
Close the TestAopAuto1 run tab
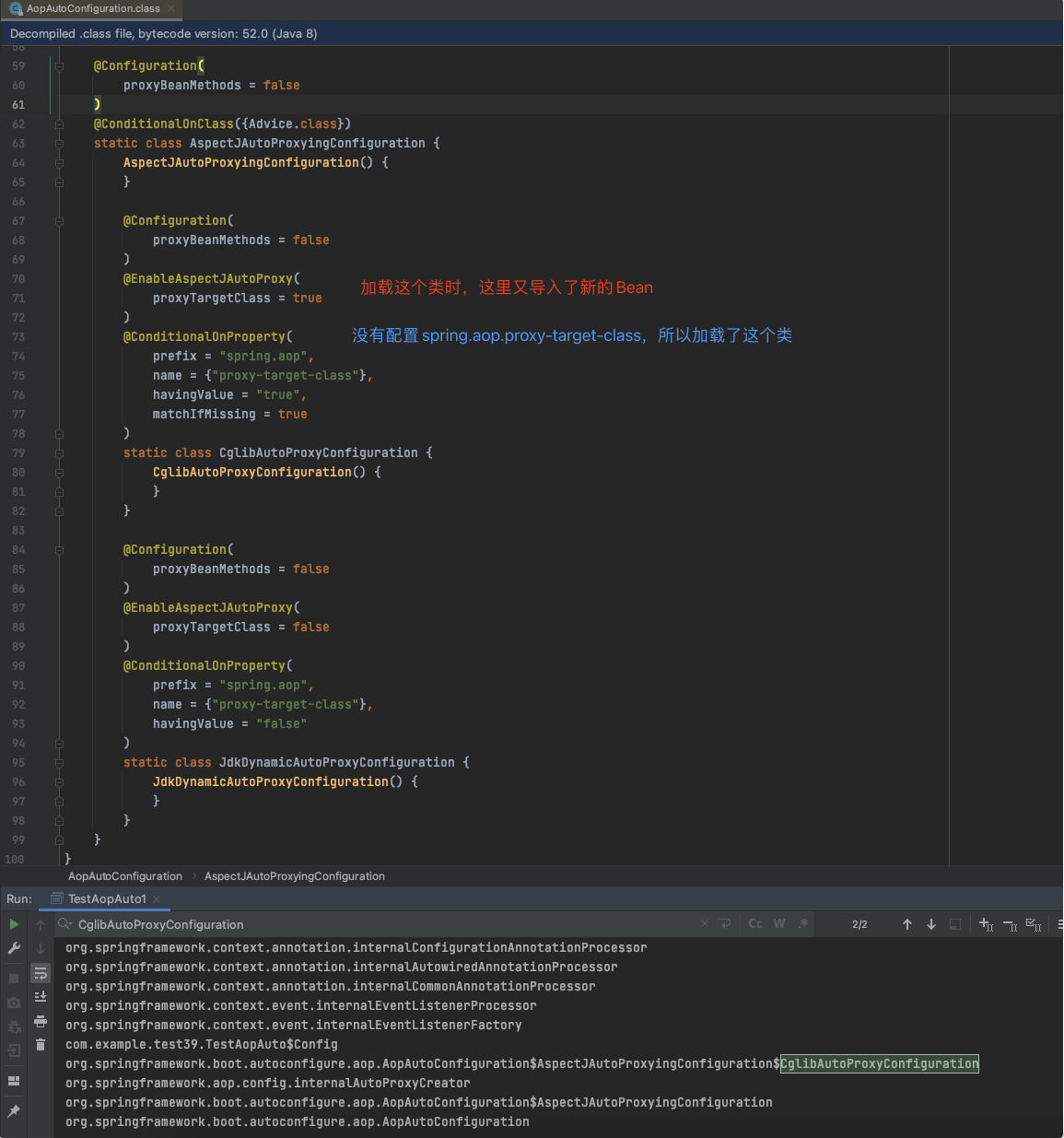(x=157, y=899)
